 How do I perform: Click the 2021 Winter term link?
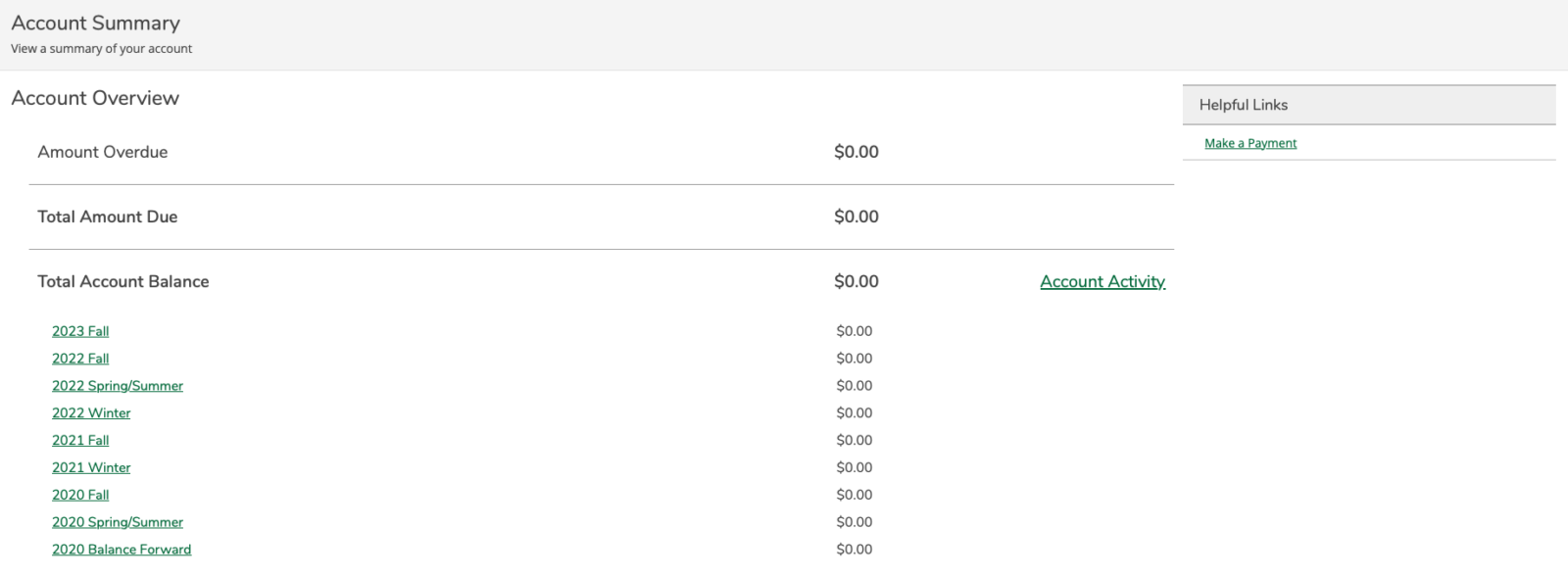[x=91, y=468]
